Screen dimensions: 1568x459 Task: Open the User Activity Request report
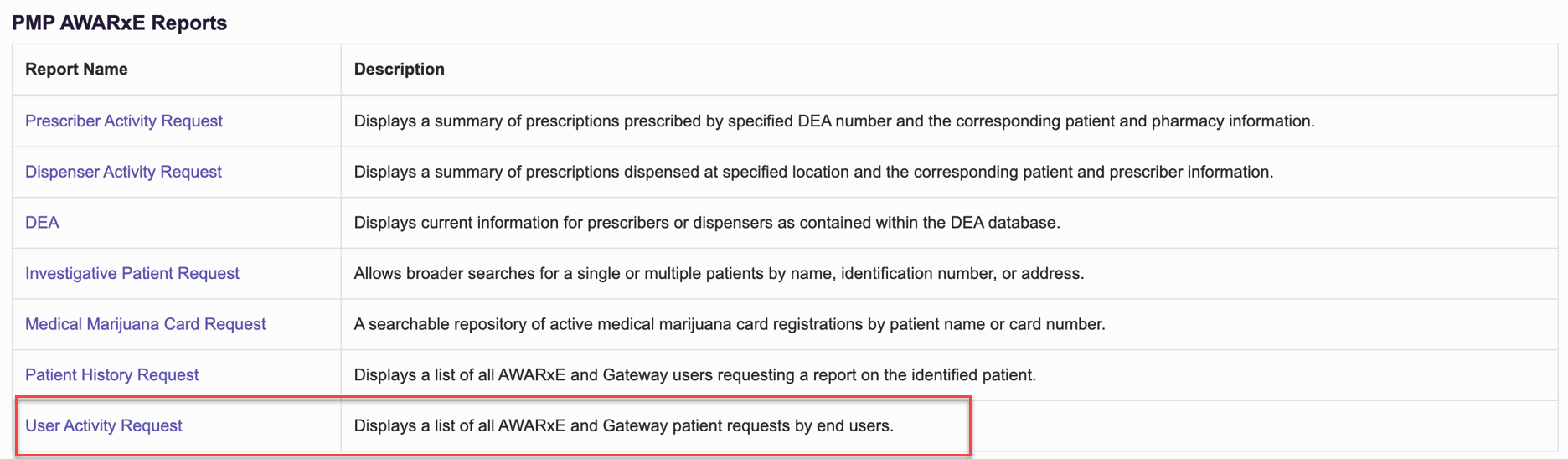103,425
